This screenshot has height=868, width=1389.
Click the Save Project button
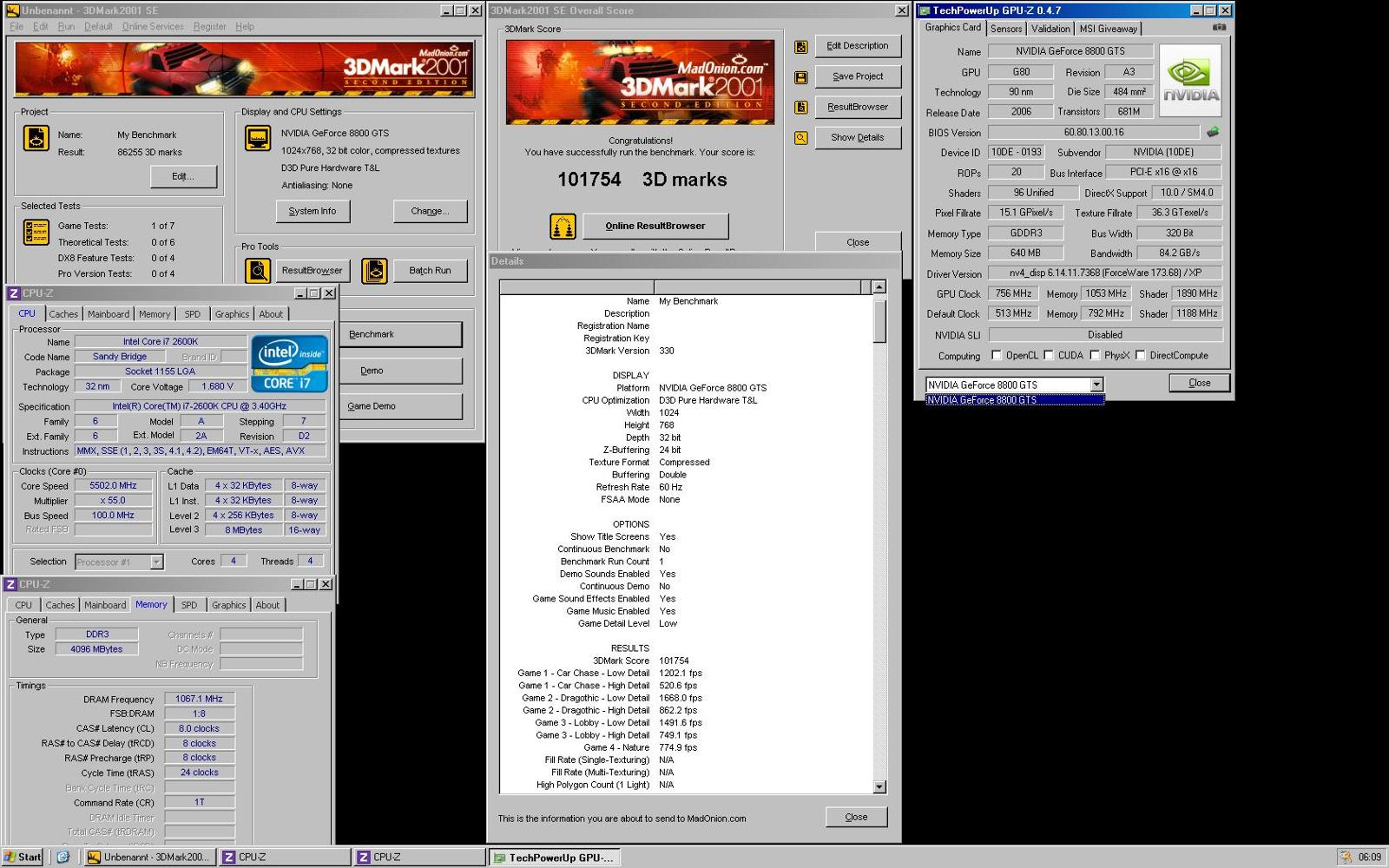click(x=858, y=76)
